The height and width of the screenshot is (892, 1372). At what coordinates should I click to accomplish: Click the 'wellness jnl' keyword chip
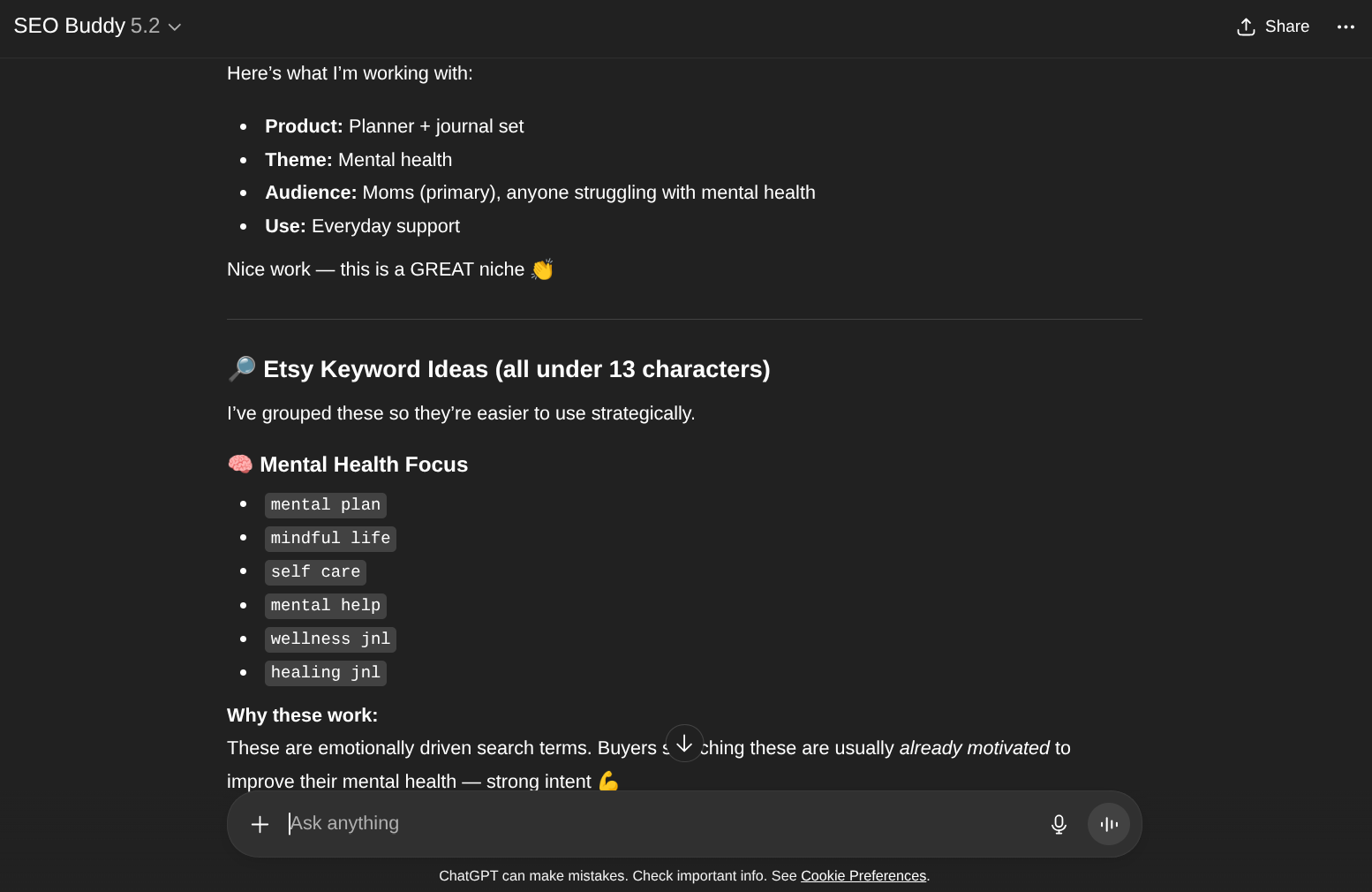(x=330, y=639)
